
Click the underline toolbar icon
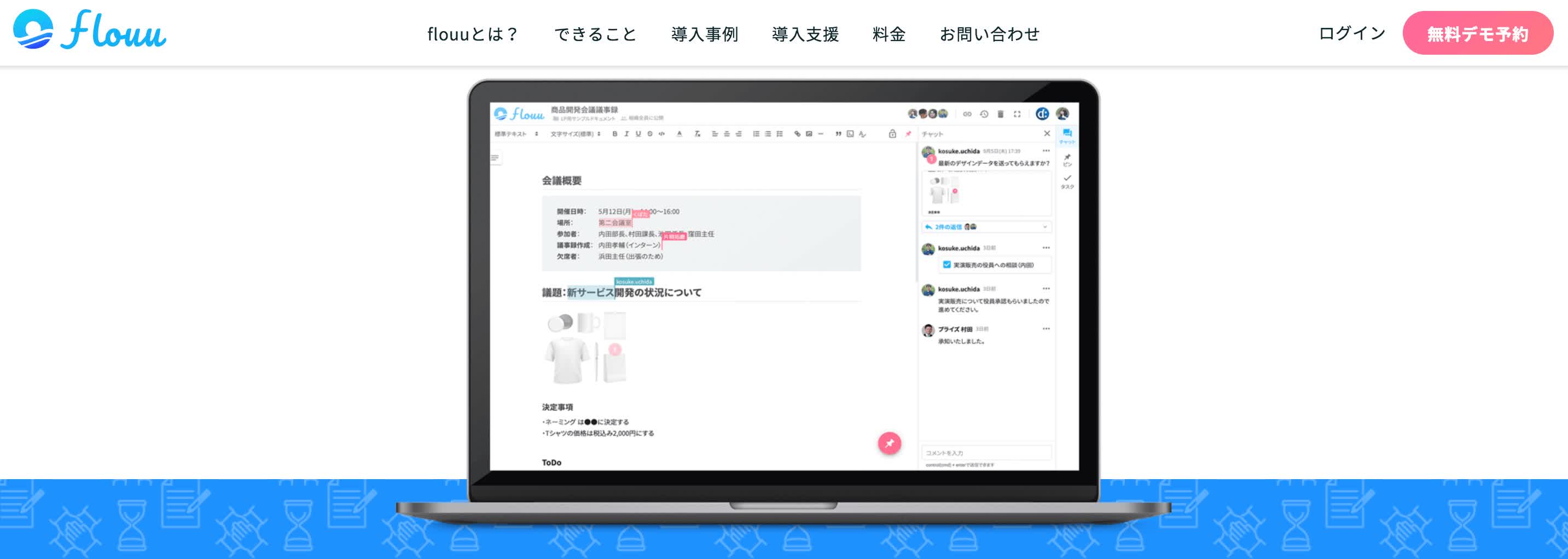tap(638, 134)
